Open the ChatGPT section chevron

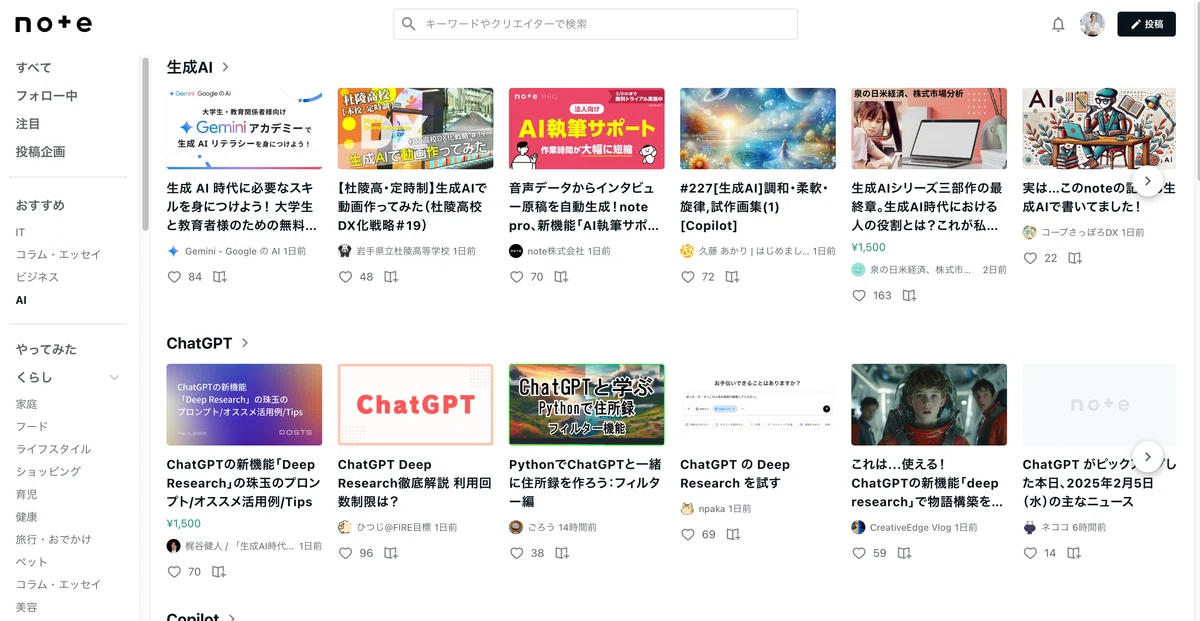tap(245, 343)
